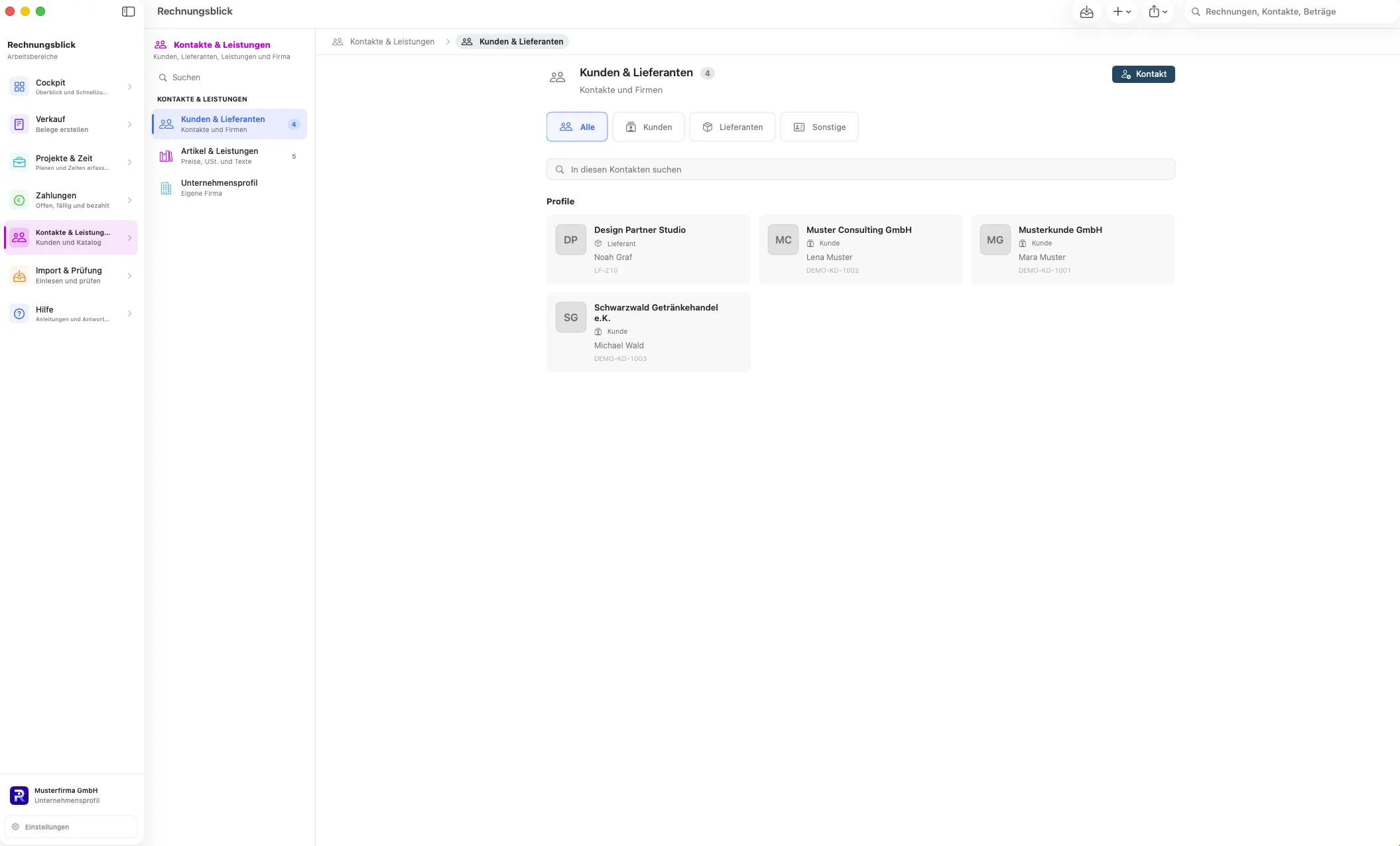This screenshot has width=1400, height=846.
Task: Click the Kunde icon on Muster Consulting card
Action: [810, 244]
